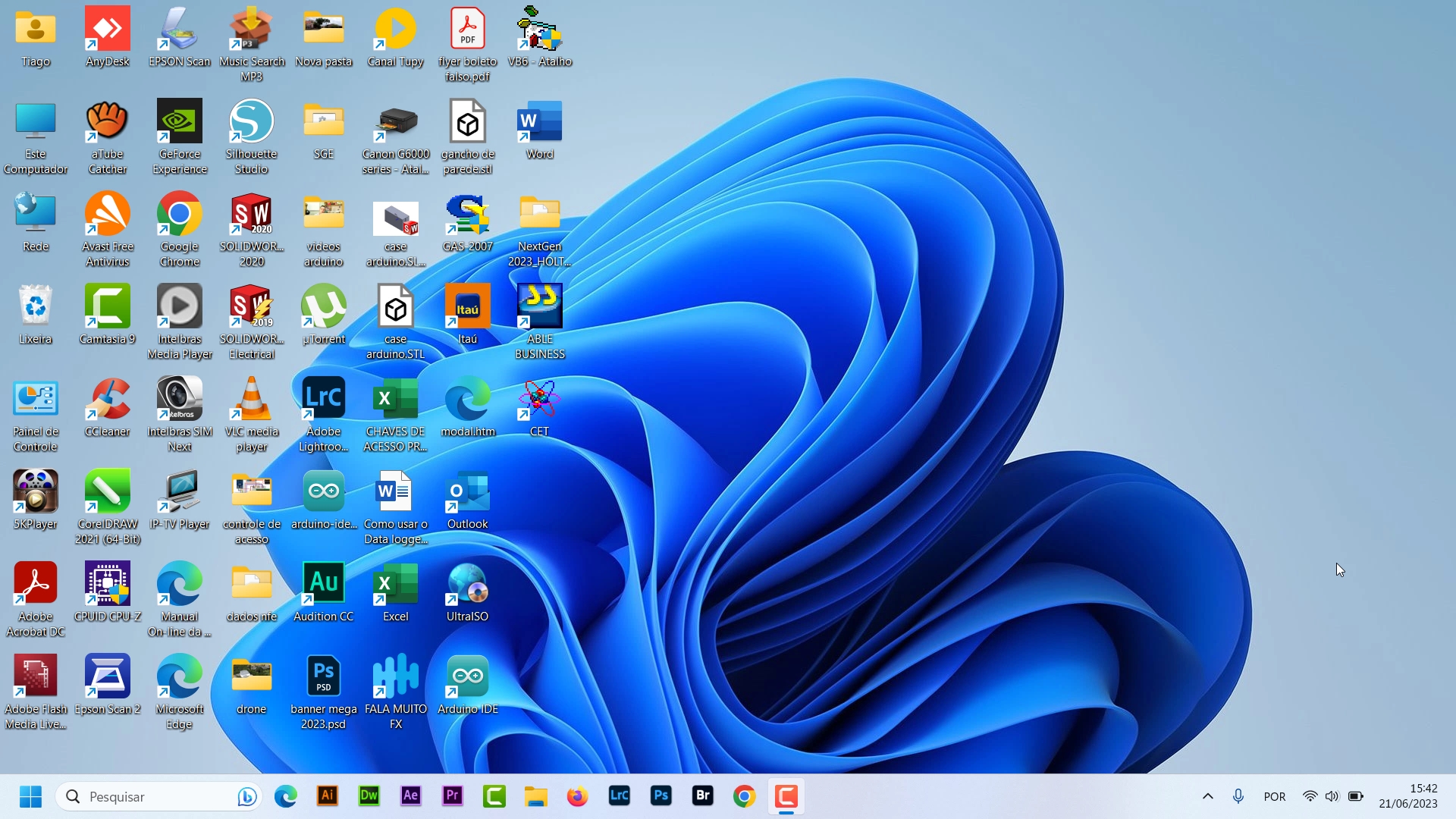Open the volume tray icon
The width and height of the screenshot is (1456, 819).
click(1332, 796)
